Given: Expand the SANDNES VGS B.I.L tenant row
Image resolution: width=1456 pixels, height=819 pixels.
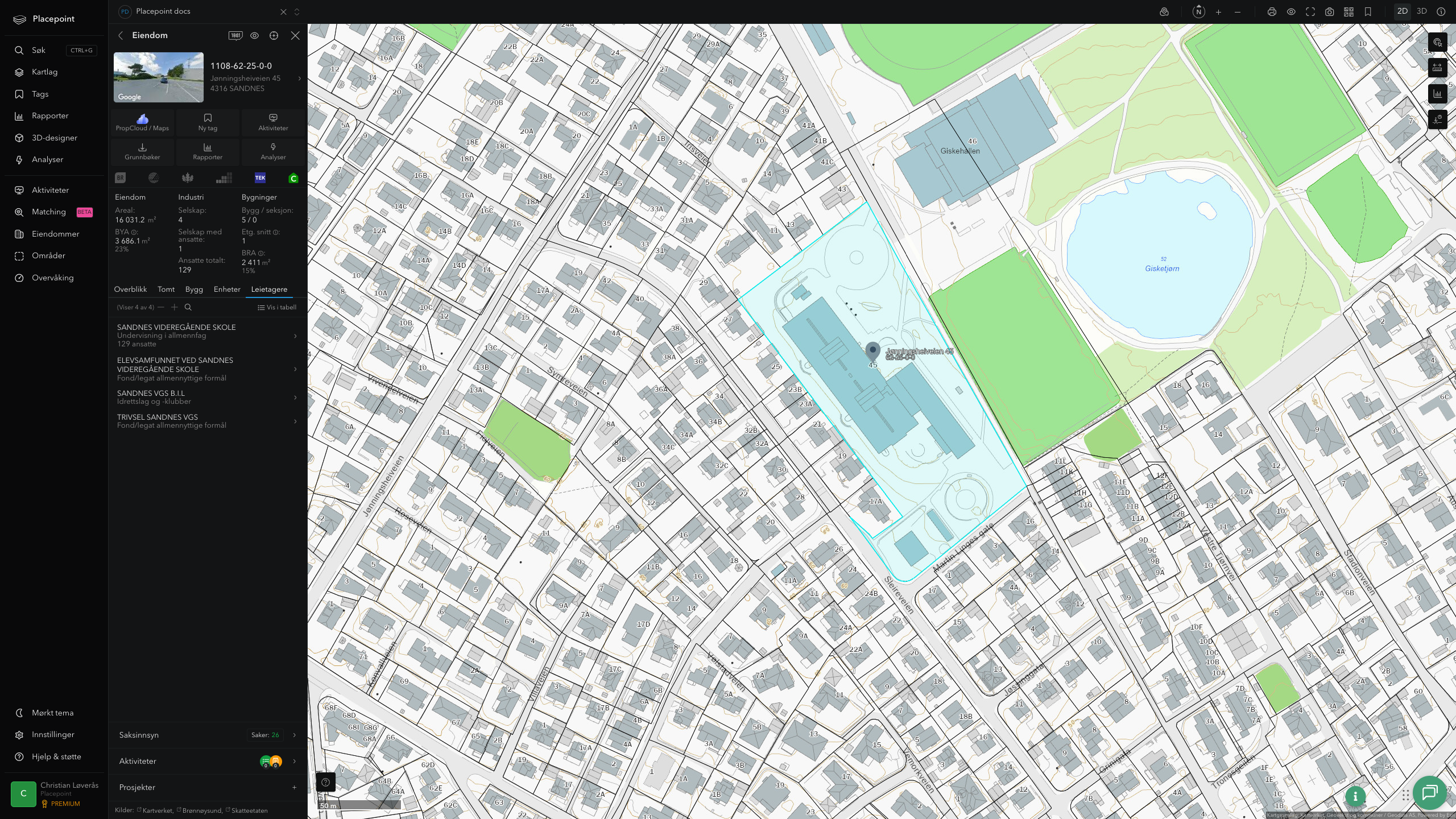Looking at the screenshot, I should coord(207,398).
